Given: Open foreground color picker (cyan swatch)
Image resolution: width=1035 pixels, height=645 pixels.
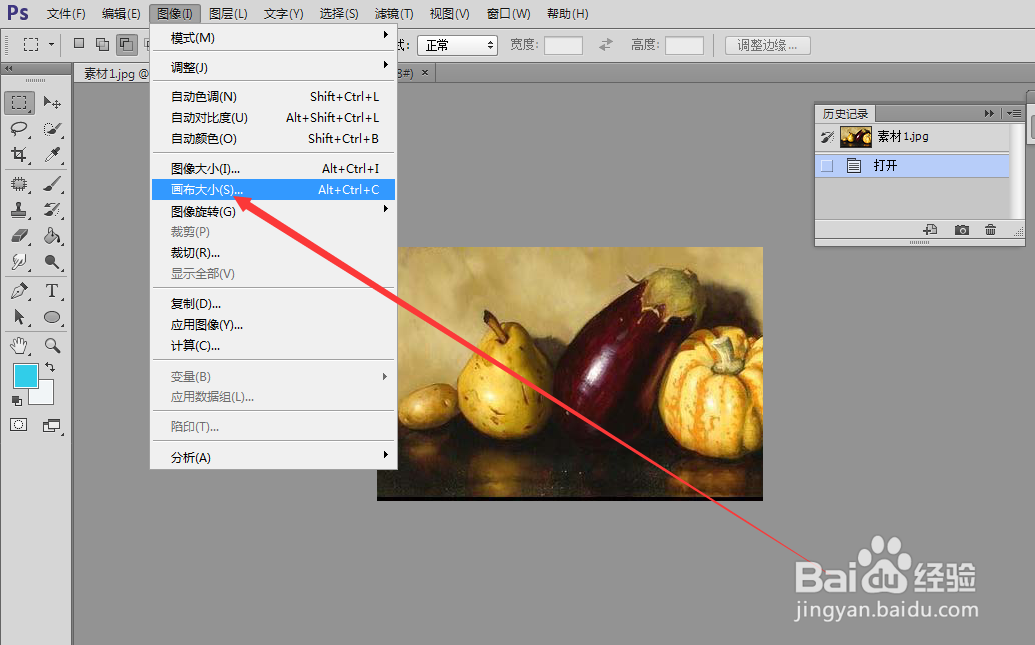Looking at the screenshot, I should coord(24,375).
